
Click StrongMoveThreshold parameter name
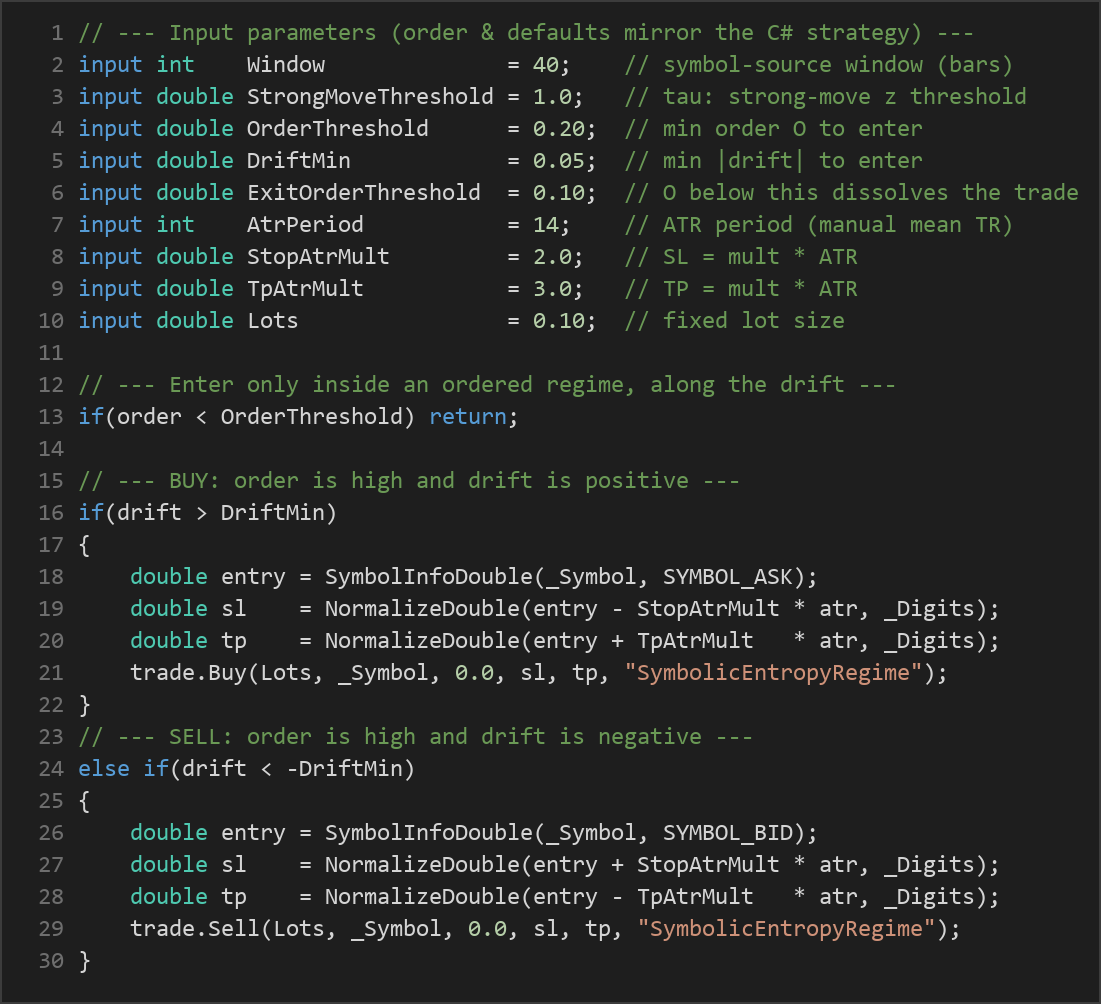coord(370,96)
